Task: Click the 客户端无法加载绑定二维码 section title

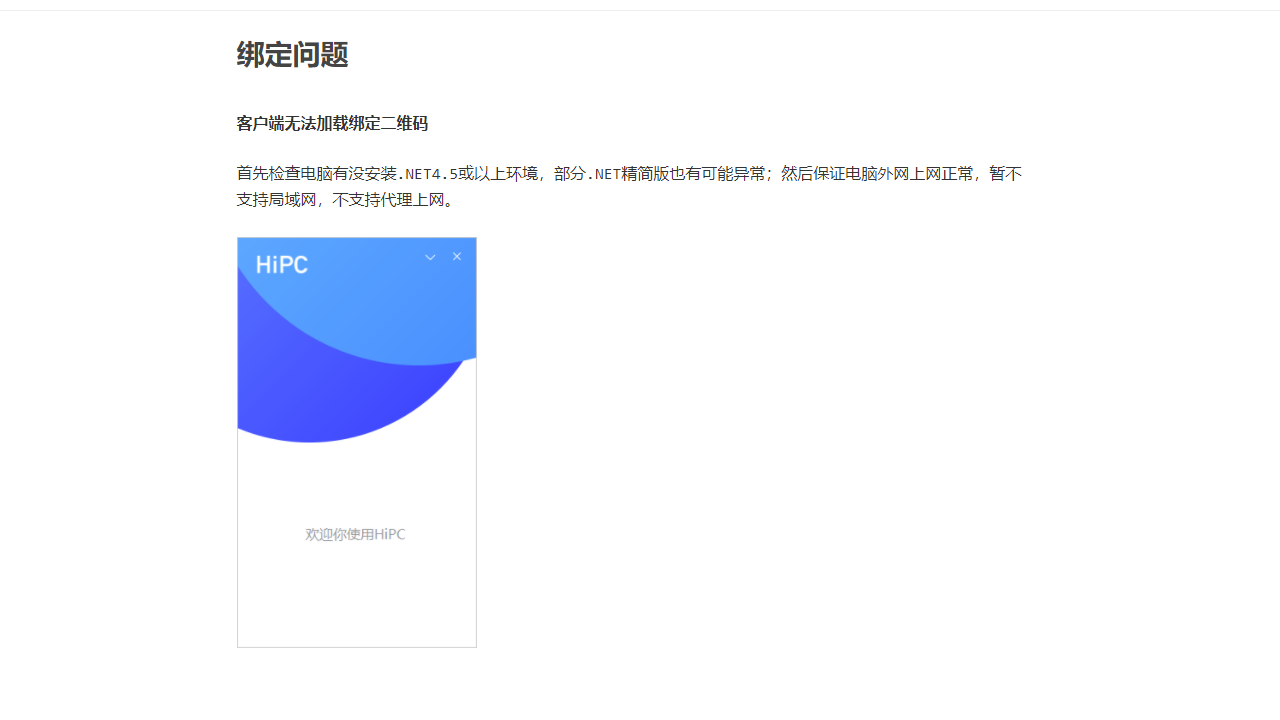Action: 332,123
